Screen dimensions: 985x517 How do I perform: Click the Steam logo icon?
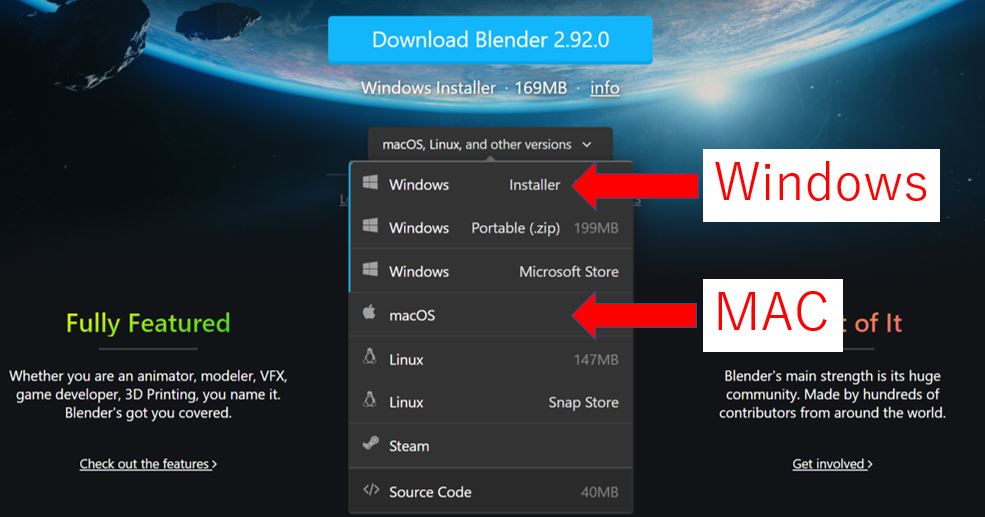pos(371,444)
